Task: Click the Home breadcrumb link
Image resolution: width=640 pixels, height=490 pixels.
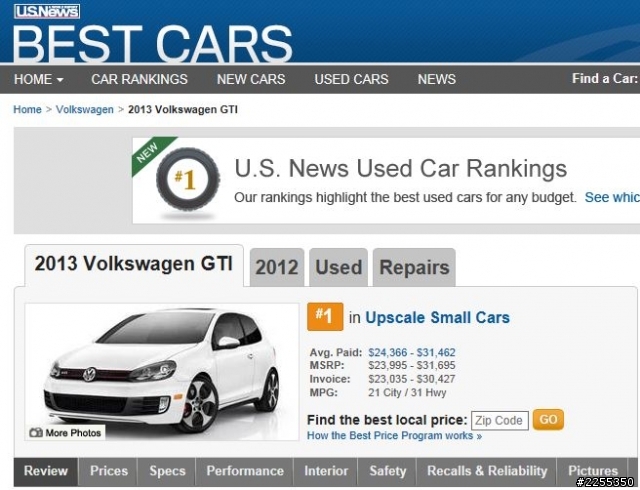Action: 27,109
